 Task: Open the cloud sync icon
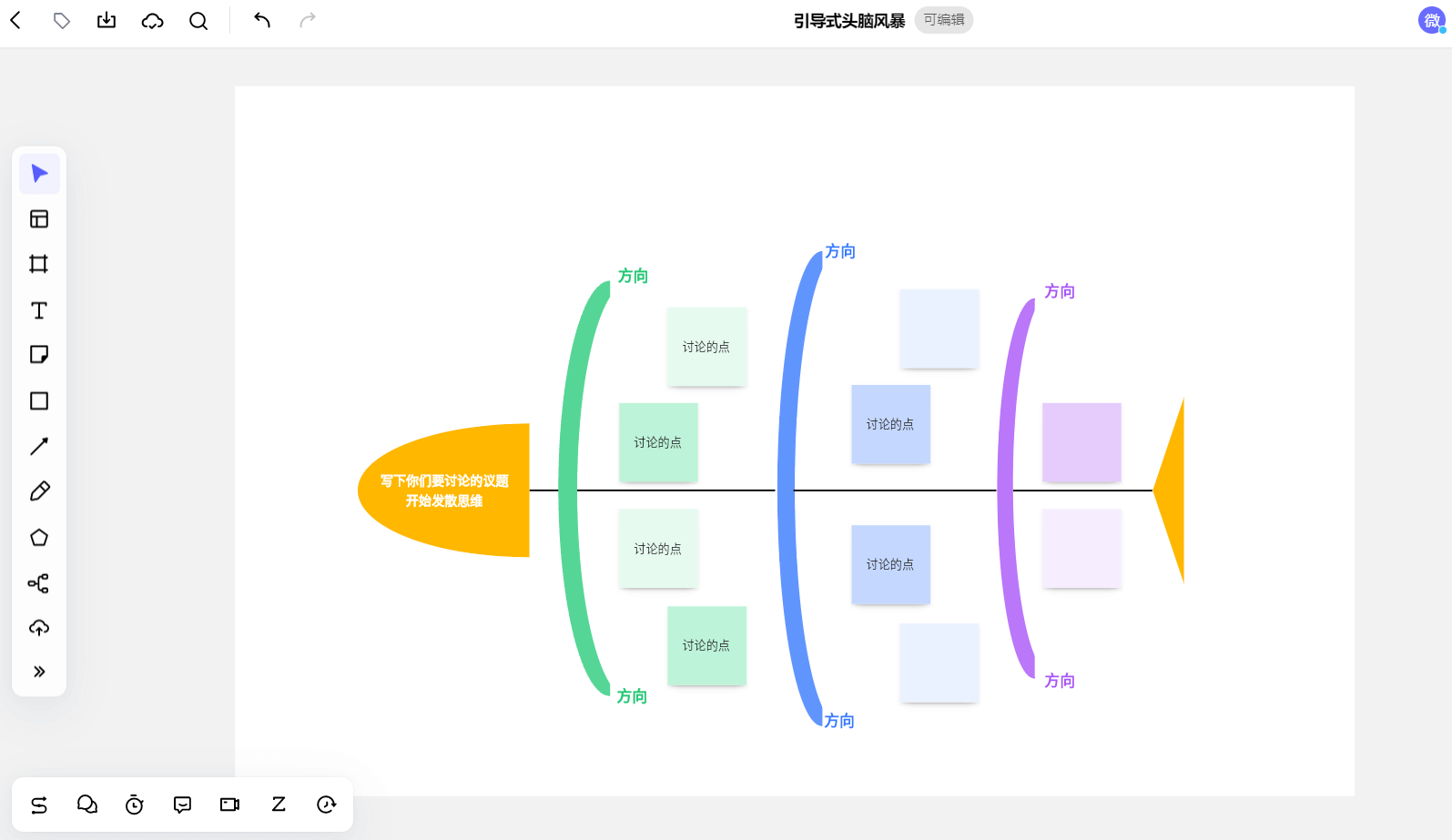(x=152, y=20)
